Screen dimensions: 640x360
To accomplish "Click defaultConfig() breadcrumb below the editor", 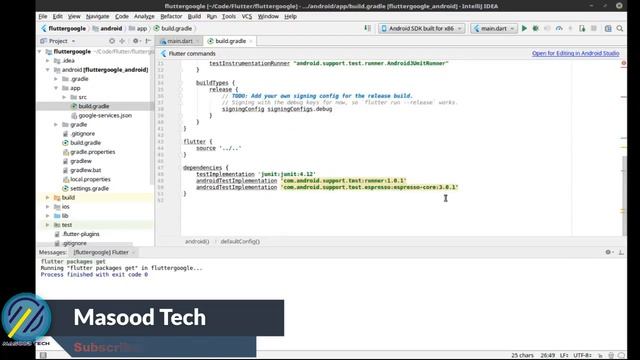I will 240,241.
